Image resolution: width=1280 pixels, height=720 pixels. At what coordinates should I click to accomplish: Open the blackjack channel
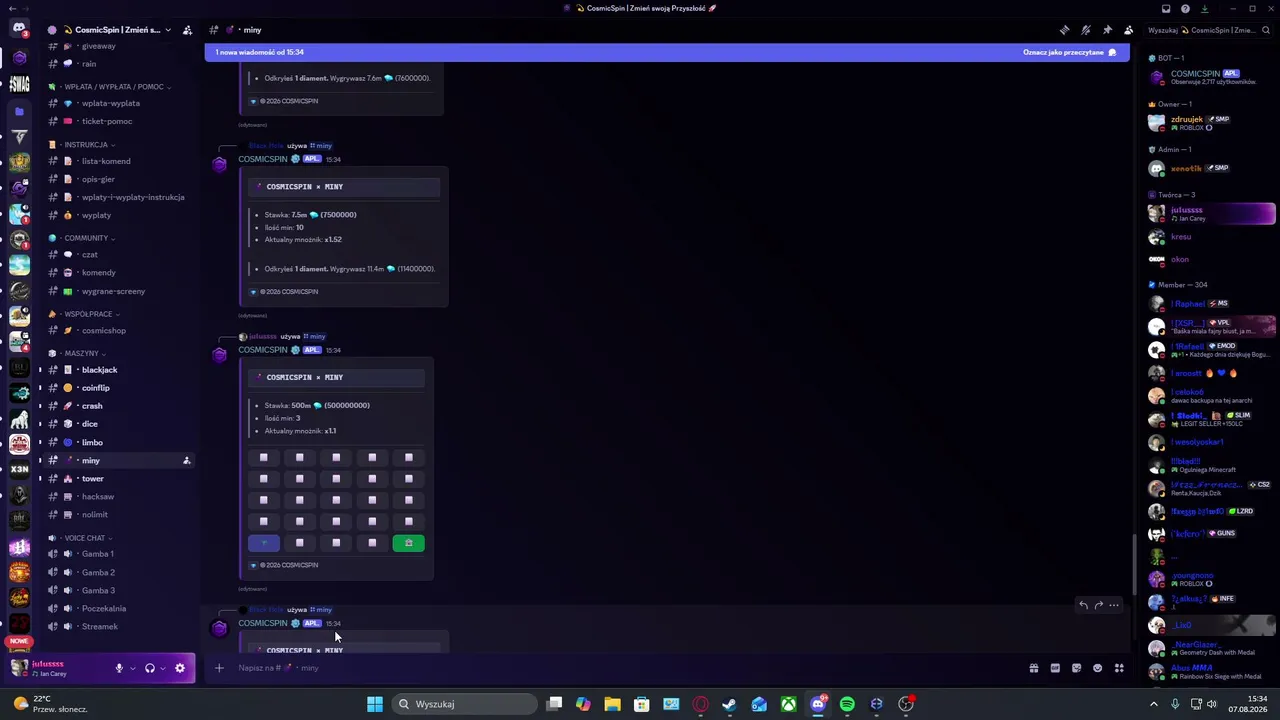118,370
